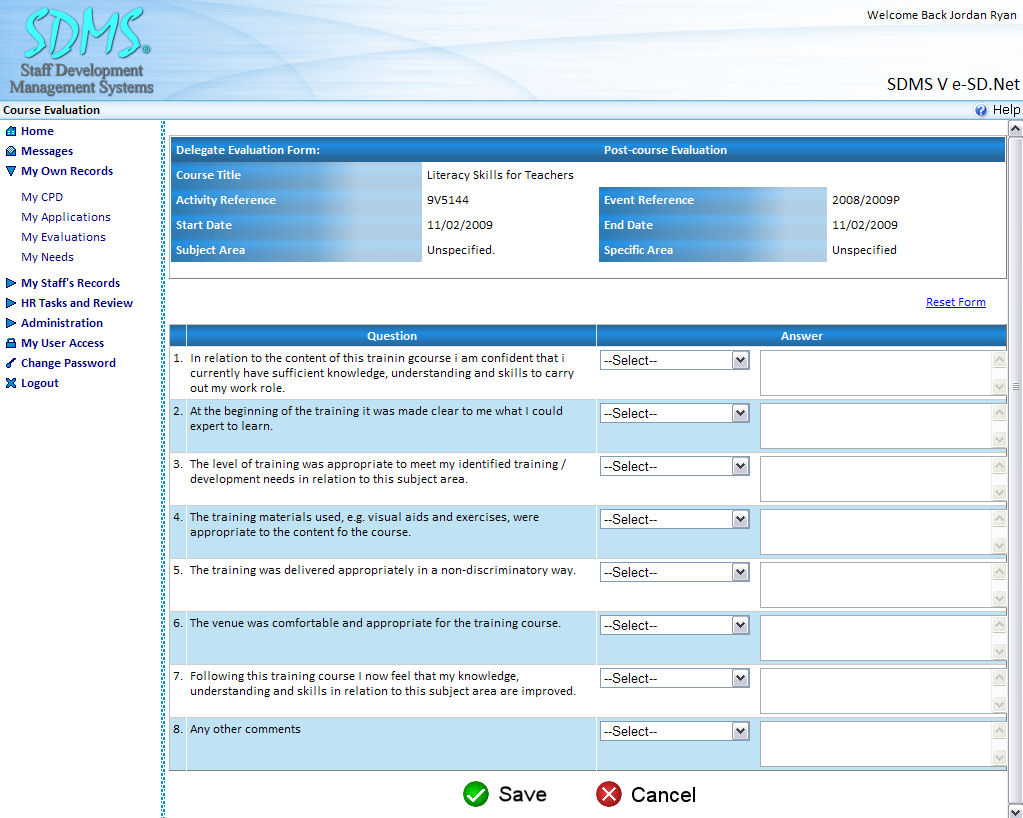The image size is (1023, 818).
Task: Click the blue question mark Help icon
Action: 981,110
